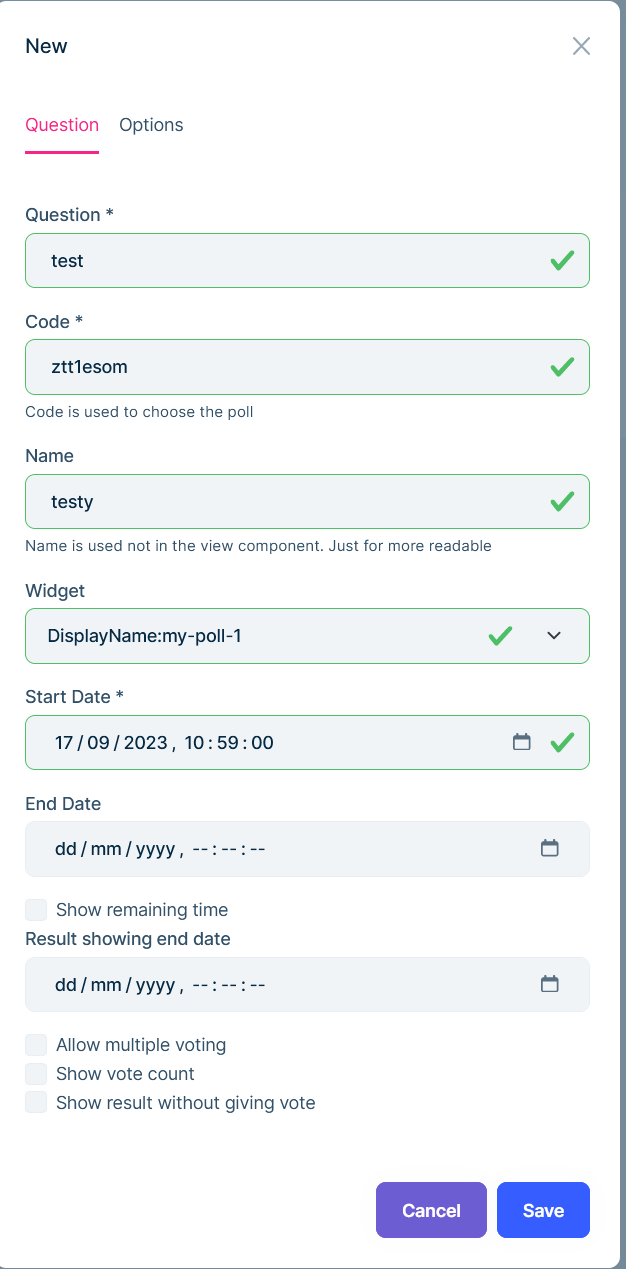Viewport: 626px width, 1269px height.
Task: Open the Start Date calendar picker icon
Action: pyautogui.click(x=521, y=742)
